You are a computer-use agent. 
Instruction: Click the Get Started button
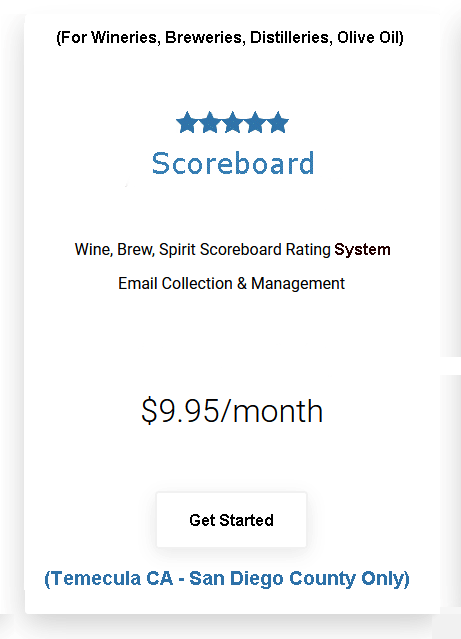click(231, 520)
